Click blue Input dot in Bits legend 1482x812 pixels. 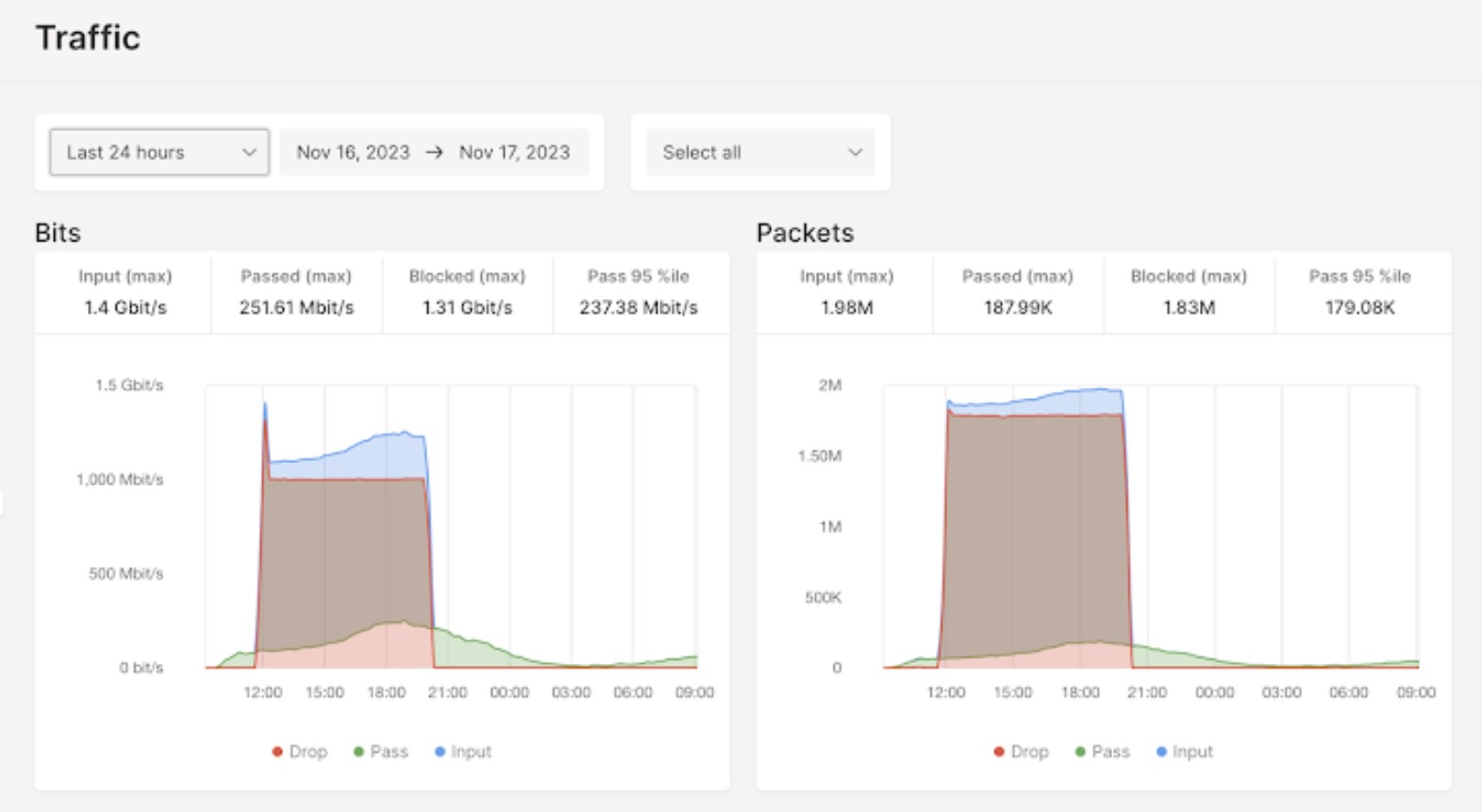tap(440, 752)
